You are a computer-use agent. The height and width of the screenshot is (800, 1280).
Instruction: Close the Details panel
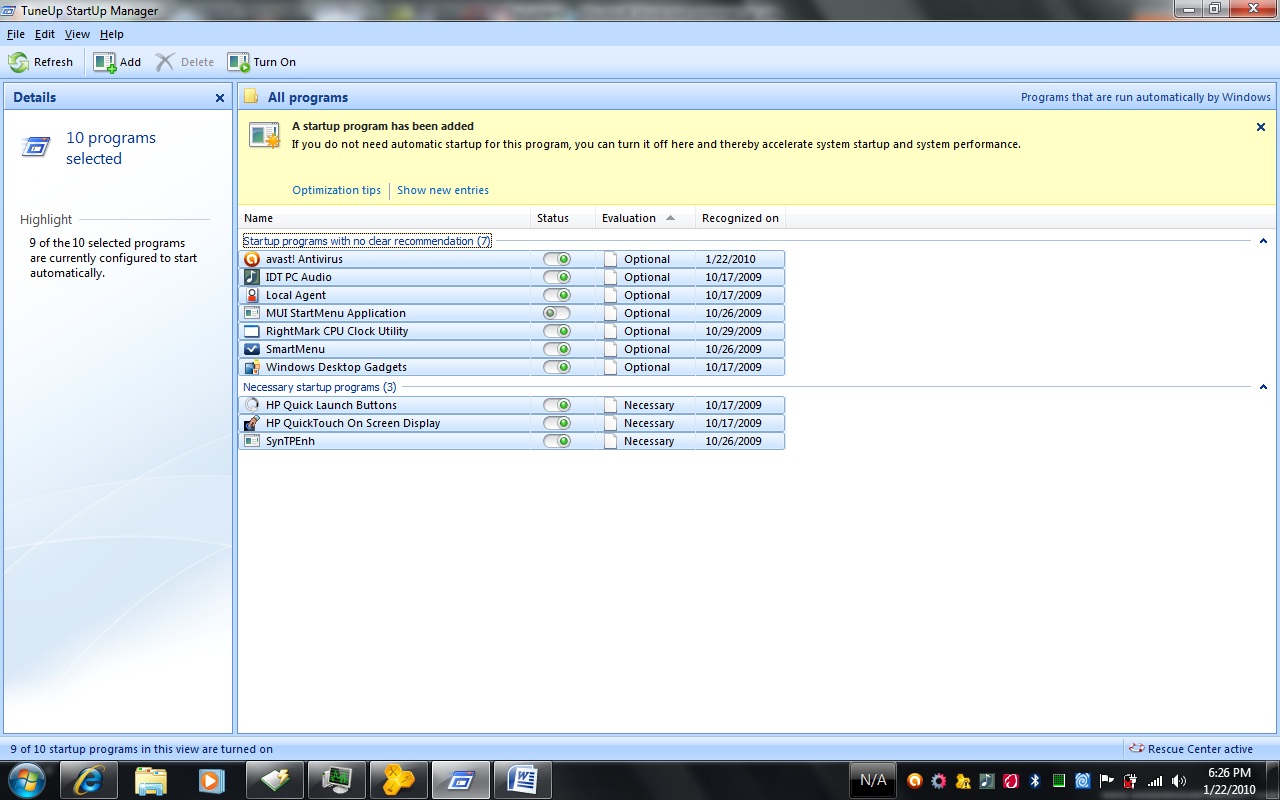[x=220, y=98]
